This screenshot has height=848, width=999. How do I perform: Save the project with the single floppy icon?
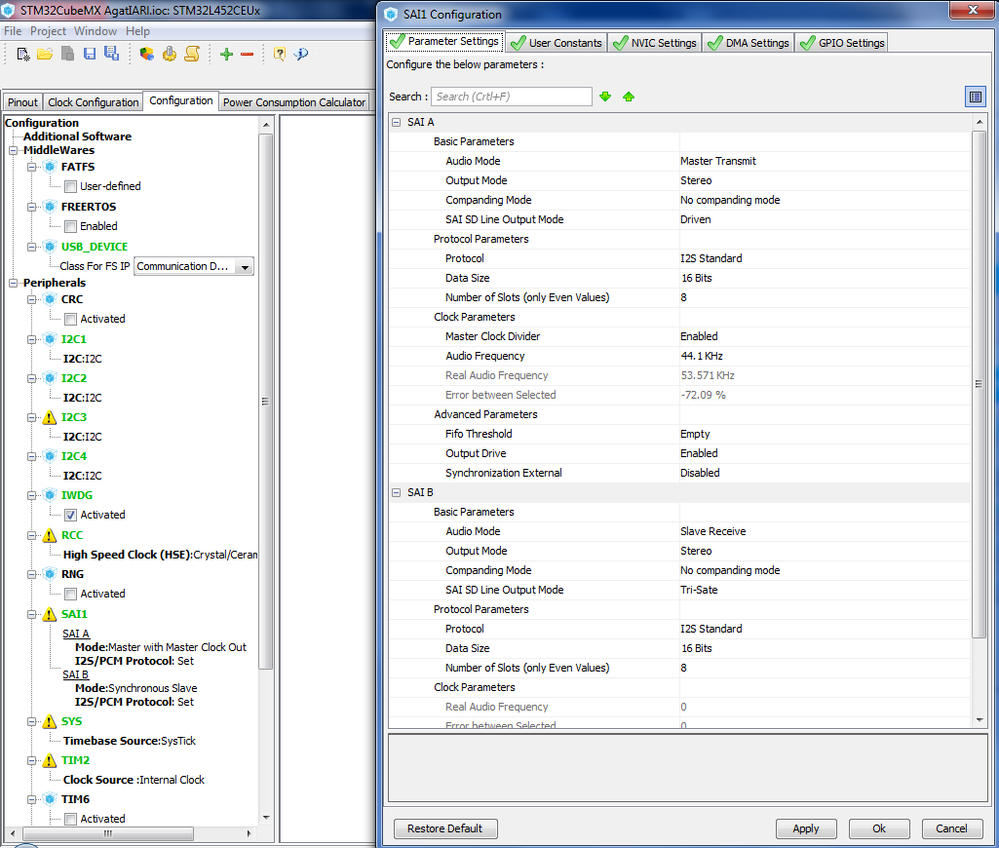tap(89, 54)
